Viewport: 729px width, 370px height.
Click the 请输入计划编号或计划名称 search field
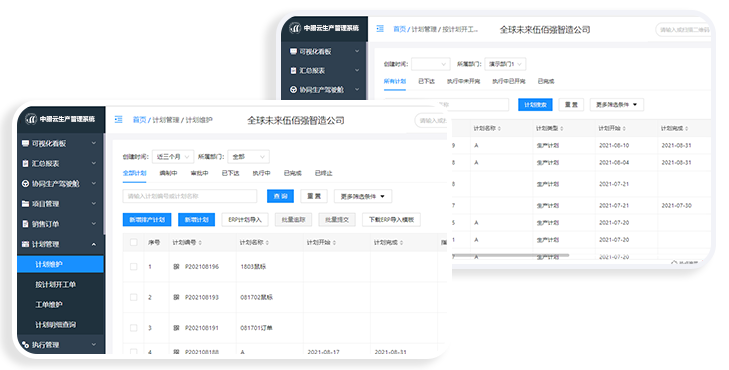click(190, 196)
